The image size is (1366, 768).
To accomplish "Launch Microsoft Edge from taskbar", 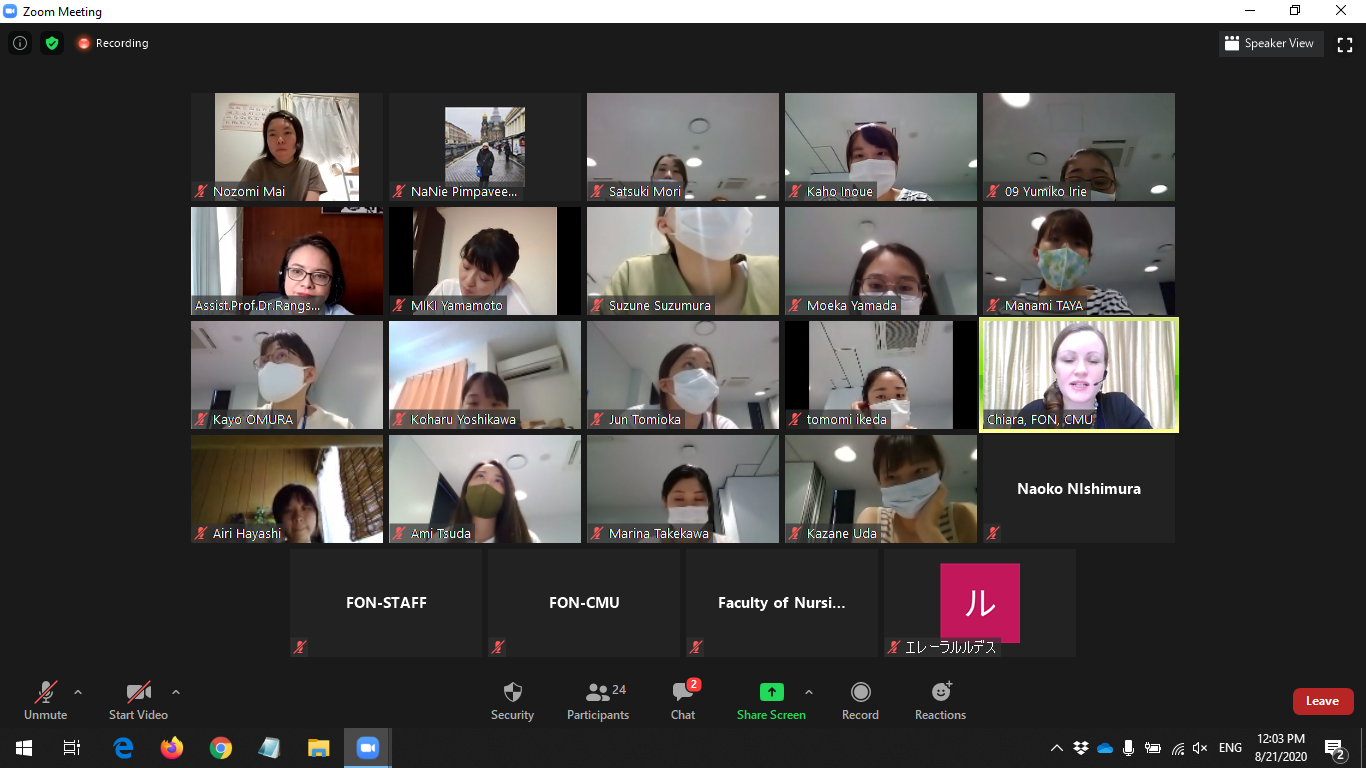I will [x=123, y=748].
